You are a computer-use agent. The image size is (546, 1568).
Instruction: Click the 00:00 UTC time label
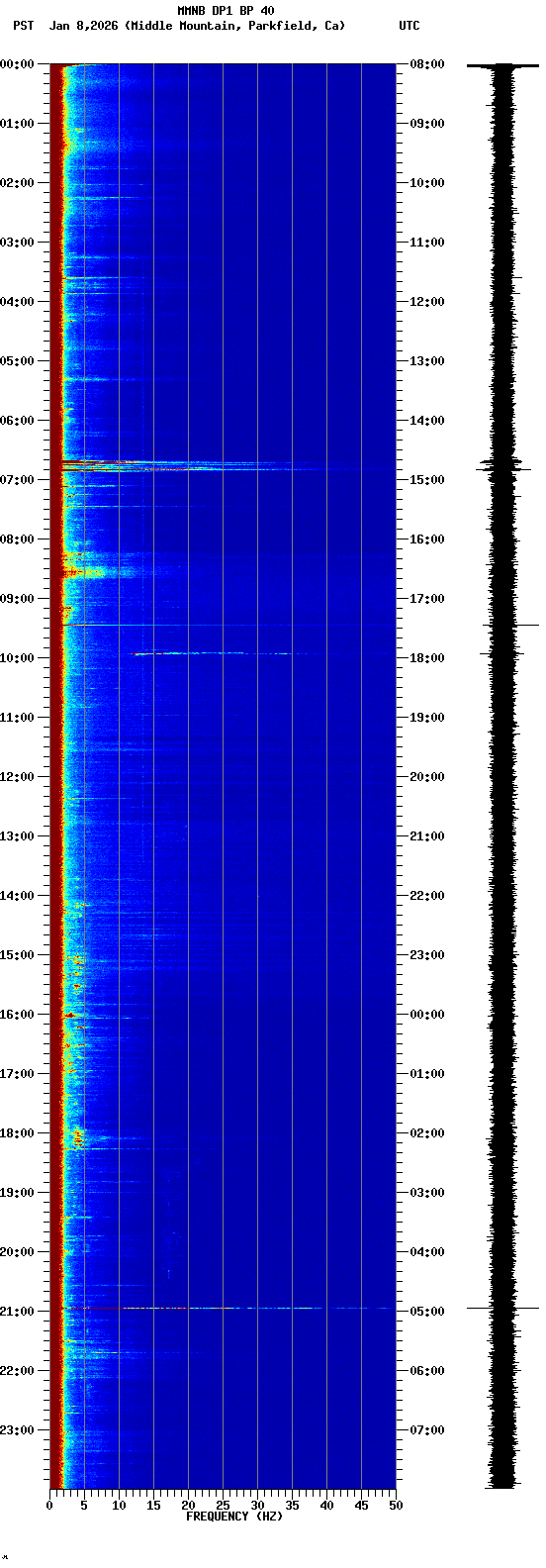click(427, 1015)
